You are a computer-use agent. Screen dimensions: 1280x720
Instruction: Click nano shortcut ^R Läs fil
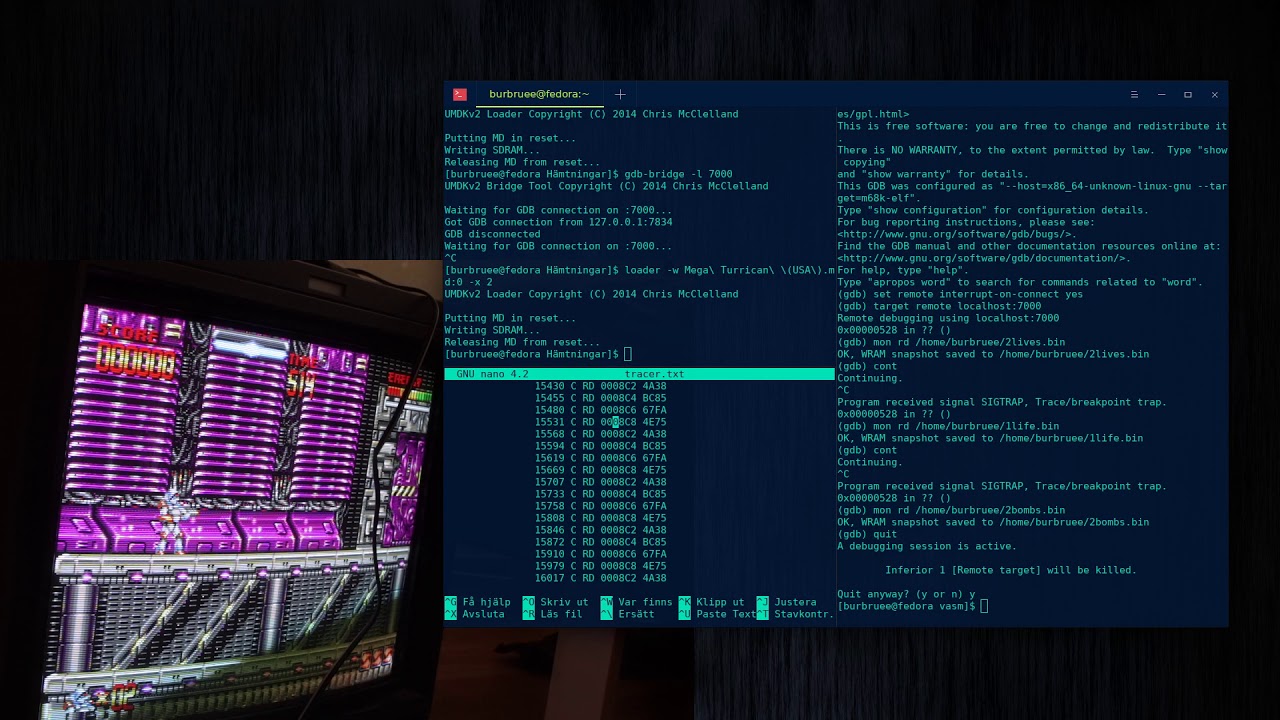(553, 614)
